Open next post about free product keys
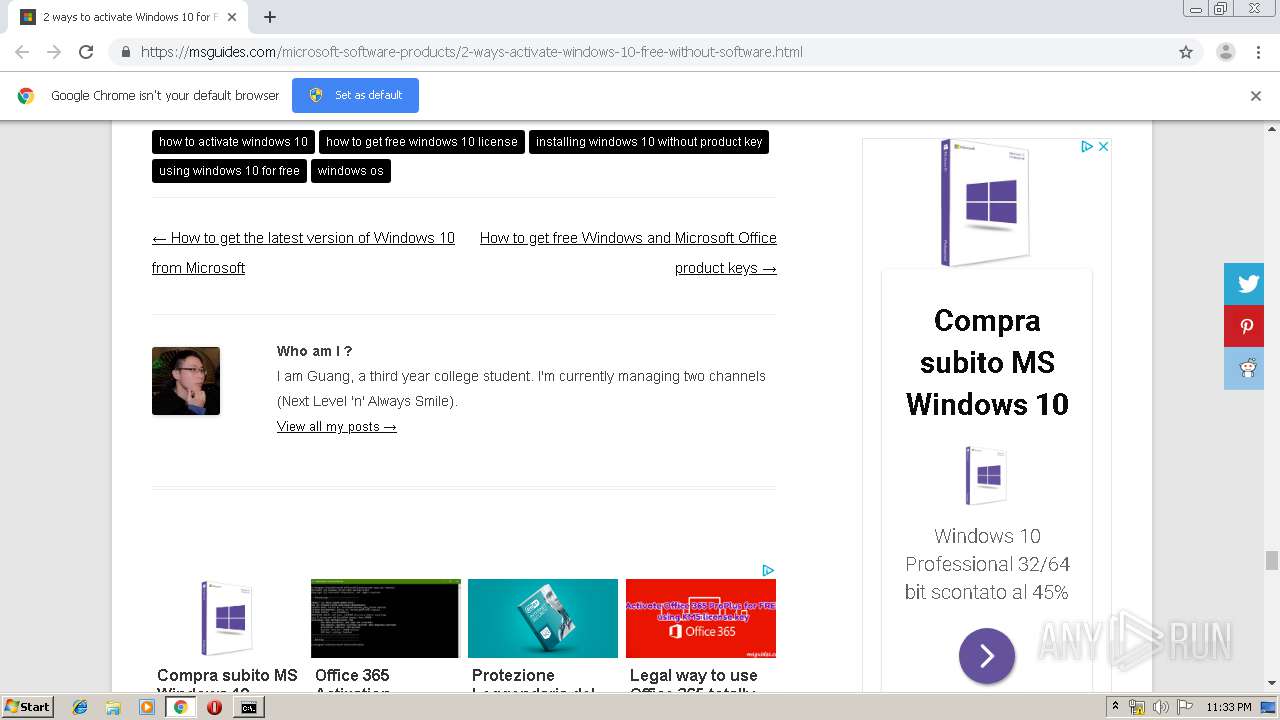The height and width of the screenshot is (720, 1280). [x=628, y=253]
